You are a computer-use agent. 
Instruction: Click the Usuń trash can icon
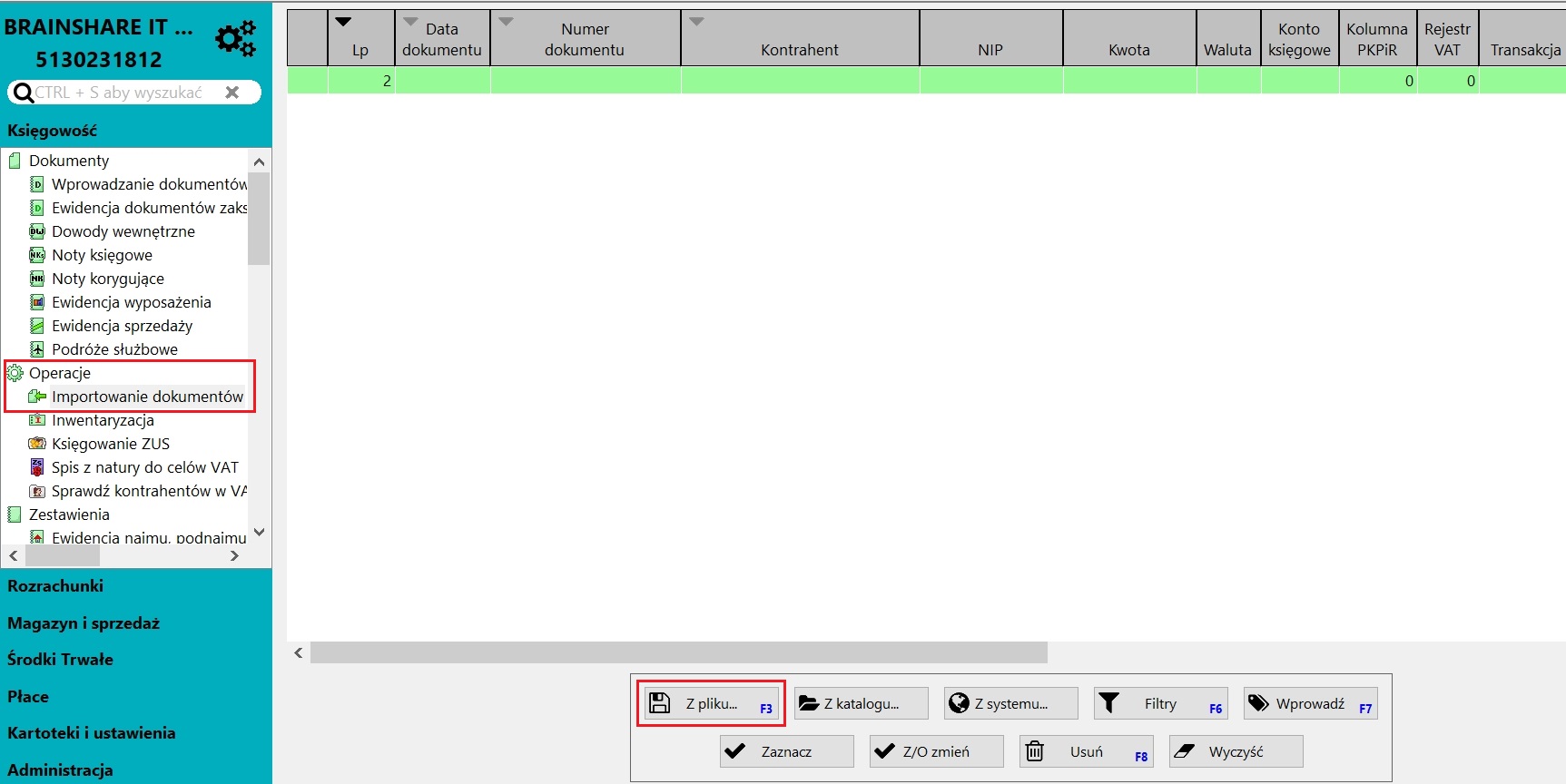coord(1035,751)
